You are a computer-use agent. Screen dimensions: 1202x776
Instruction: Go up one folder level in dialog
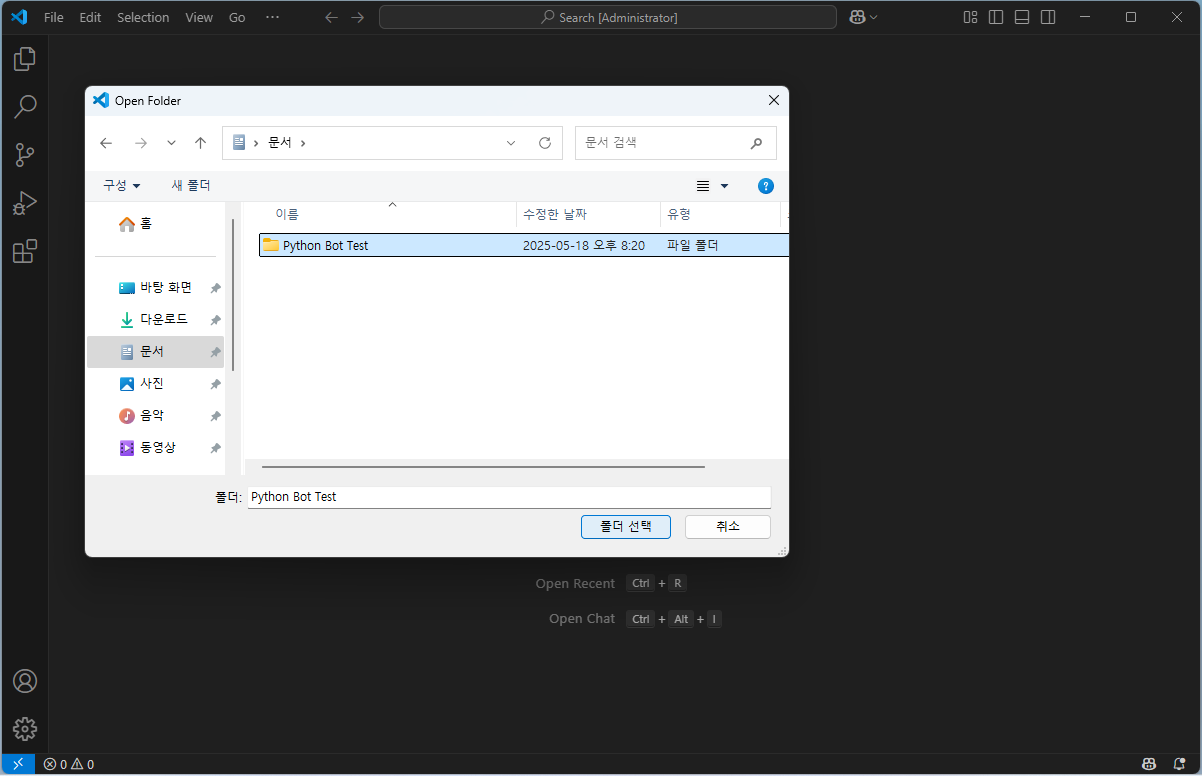200,143
